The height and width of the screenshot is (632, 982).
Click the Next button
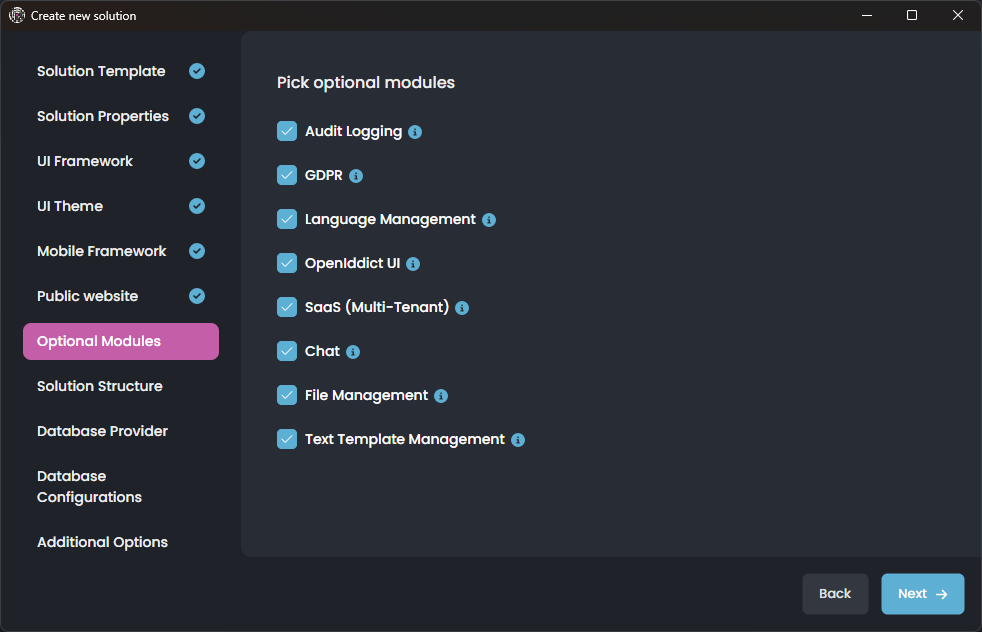tap(922, 594)
